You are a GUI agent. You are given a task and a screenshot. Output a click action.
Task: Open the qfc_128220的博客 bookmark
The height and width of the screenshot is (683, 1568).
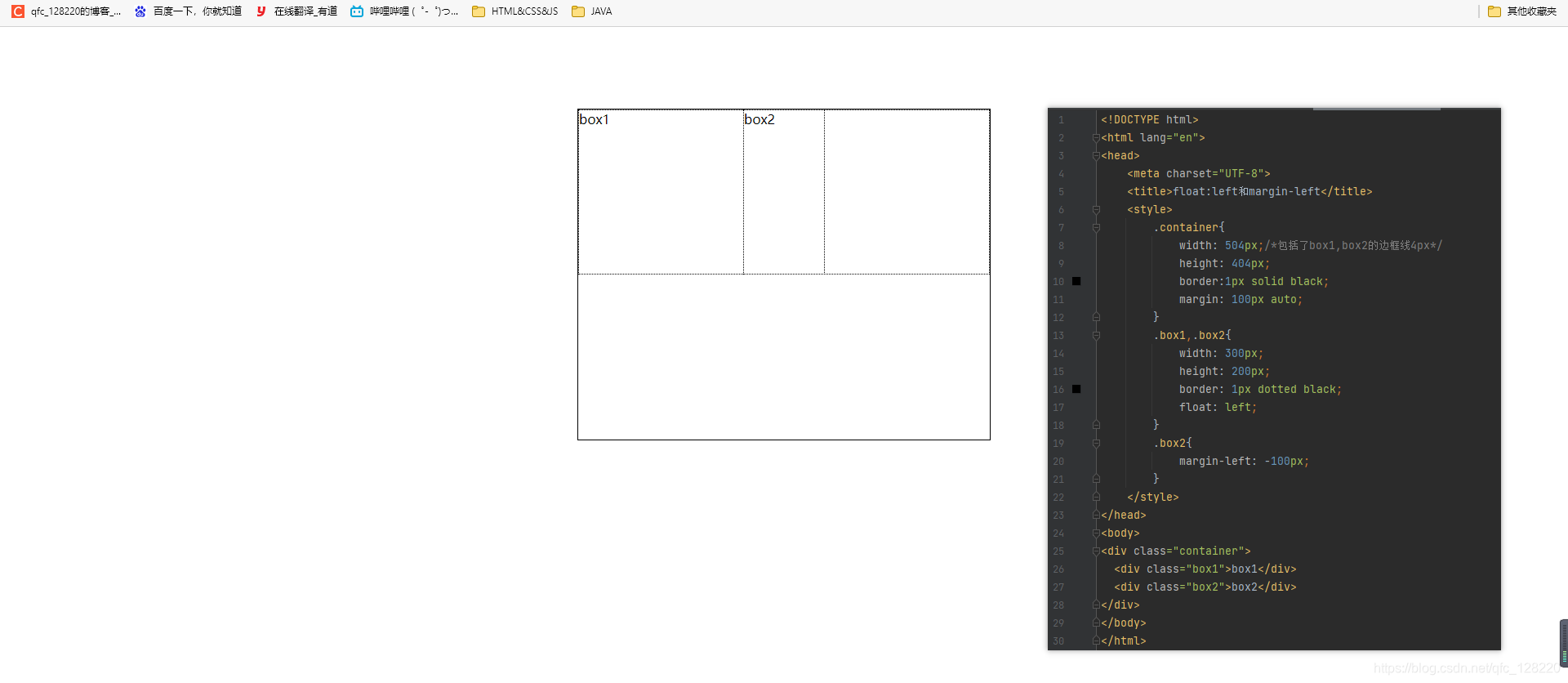point(66,11)
